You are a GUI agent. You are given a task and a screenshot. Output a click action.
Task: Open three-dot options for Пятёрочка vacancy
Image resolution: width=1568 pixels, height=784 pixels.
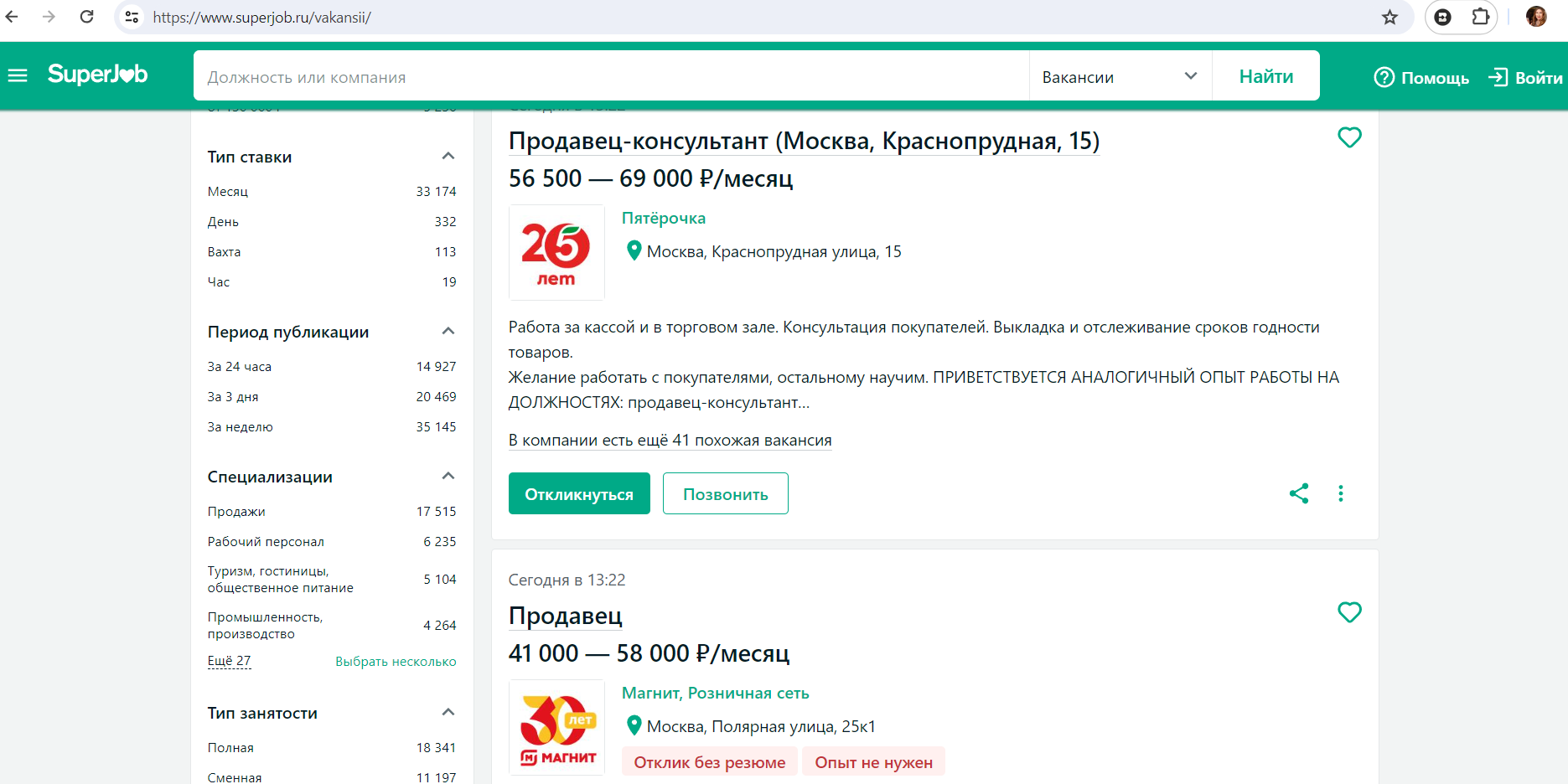coord(1340,493)
